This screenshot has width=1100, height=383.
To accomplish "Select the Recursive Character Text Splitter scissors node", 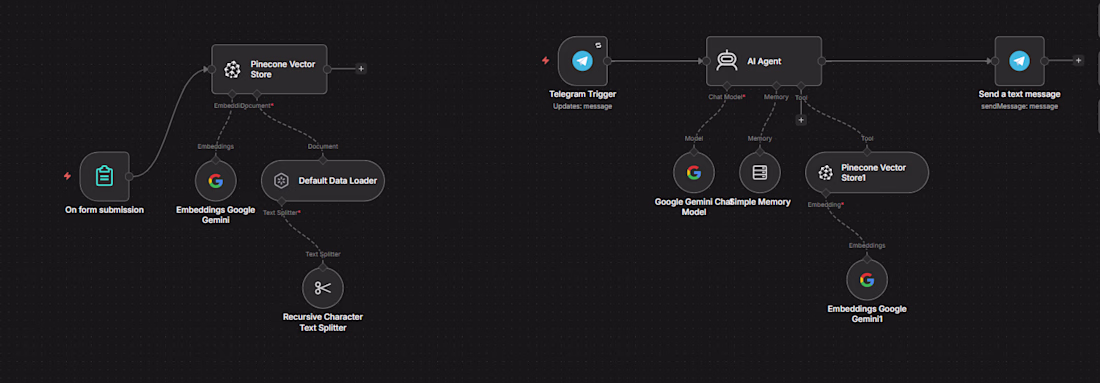I will coord(323,288).
